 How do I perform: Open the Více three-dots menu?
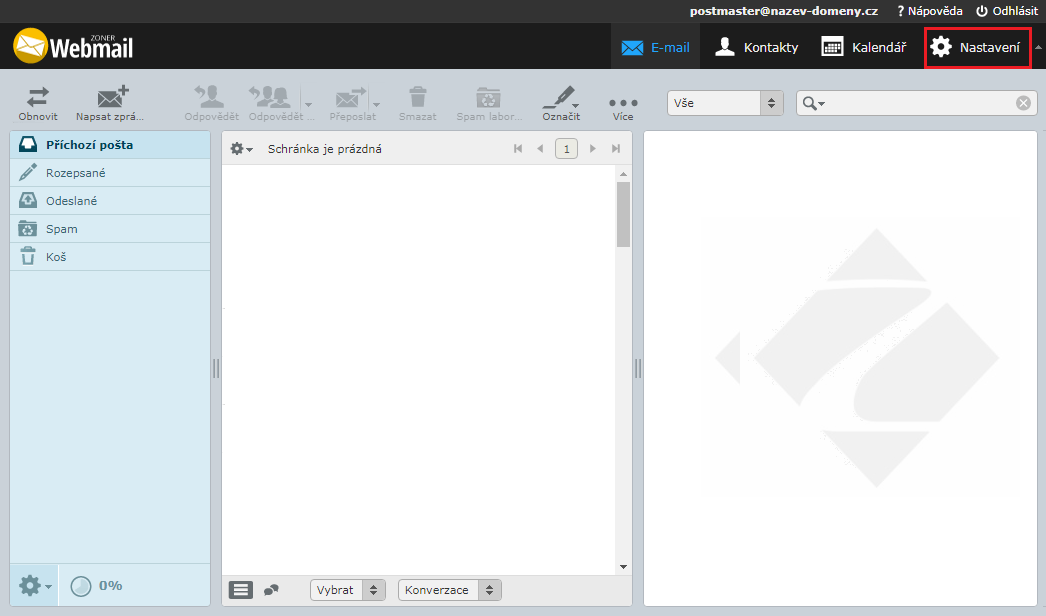pyautogui.click(x=623, y=103)
